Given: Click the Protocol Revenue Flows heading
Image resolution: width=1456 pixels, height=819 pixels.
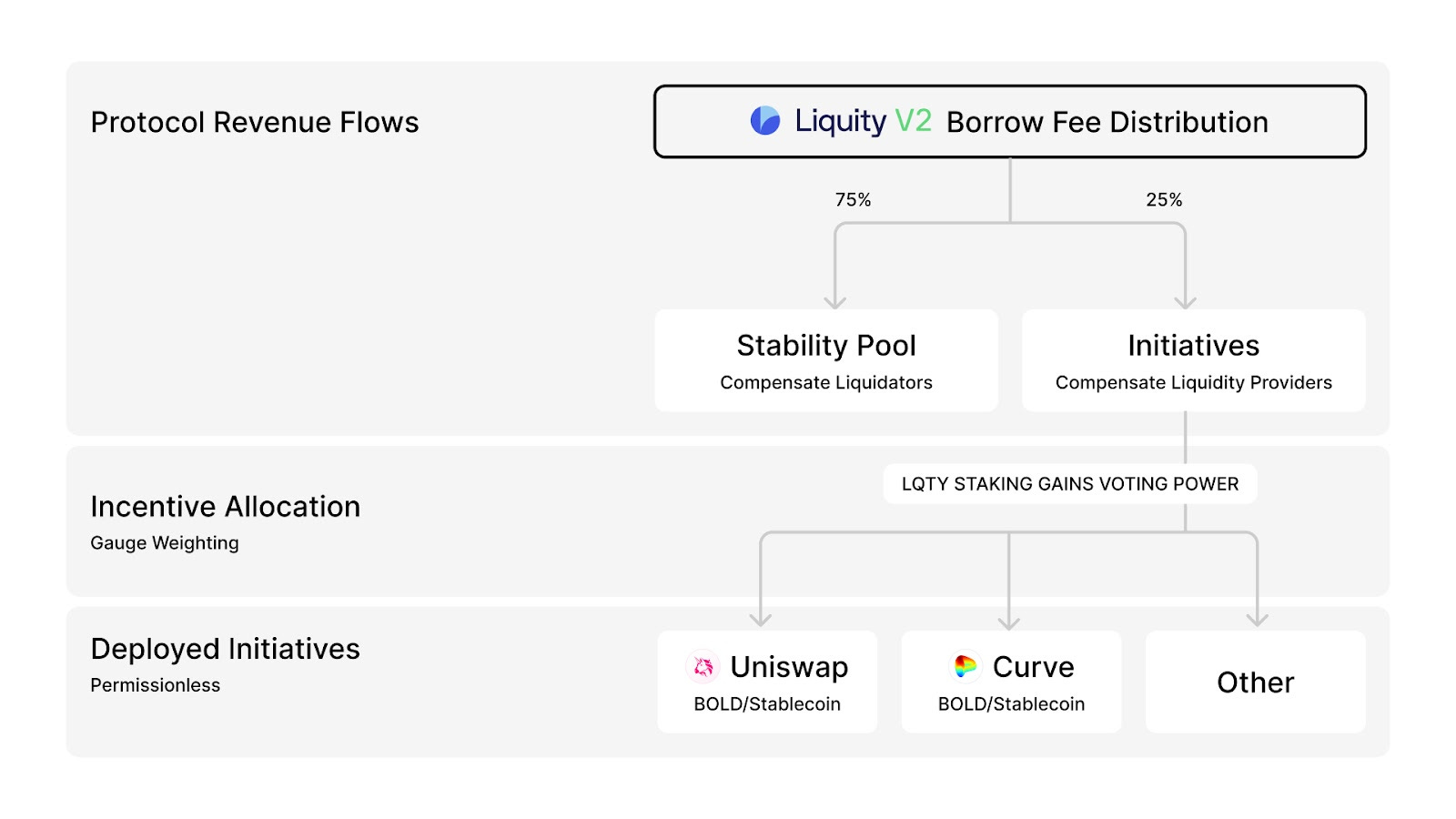Looking at the screenshot, I should (x=255, y=122).
